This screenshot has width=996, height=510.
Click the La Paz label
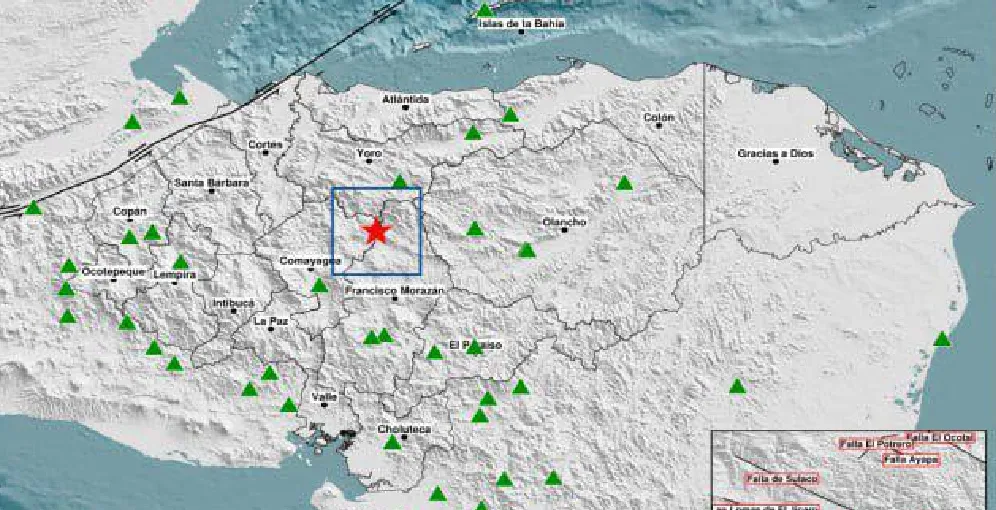point(271,321)
